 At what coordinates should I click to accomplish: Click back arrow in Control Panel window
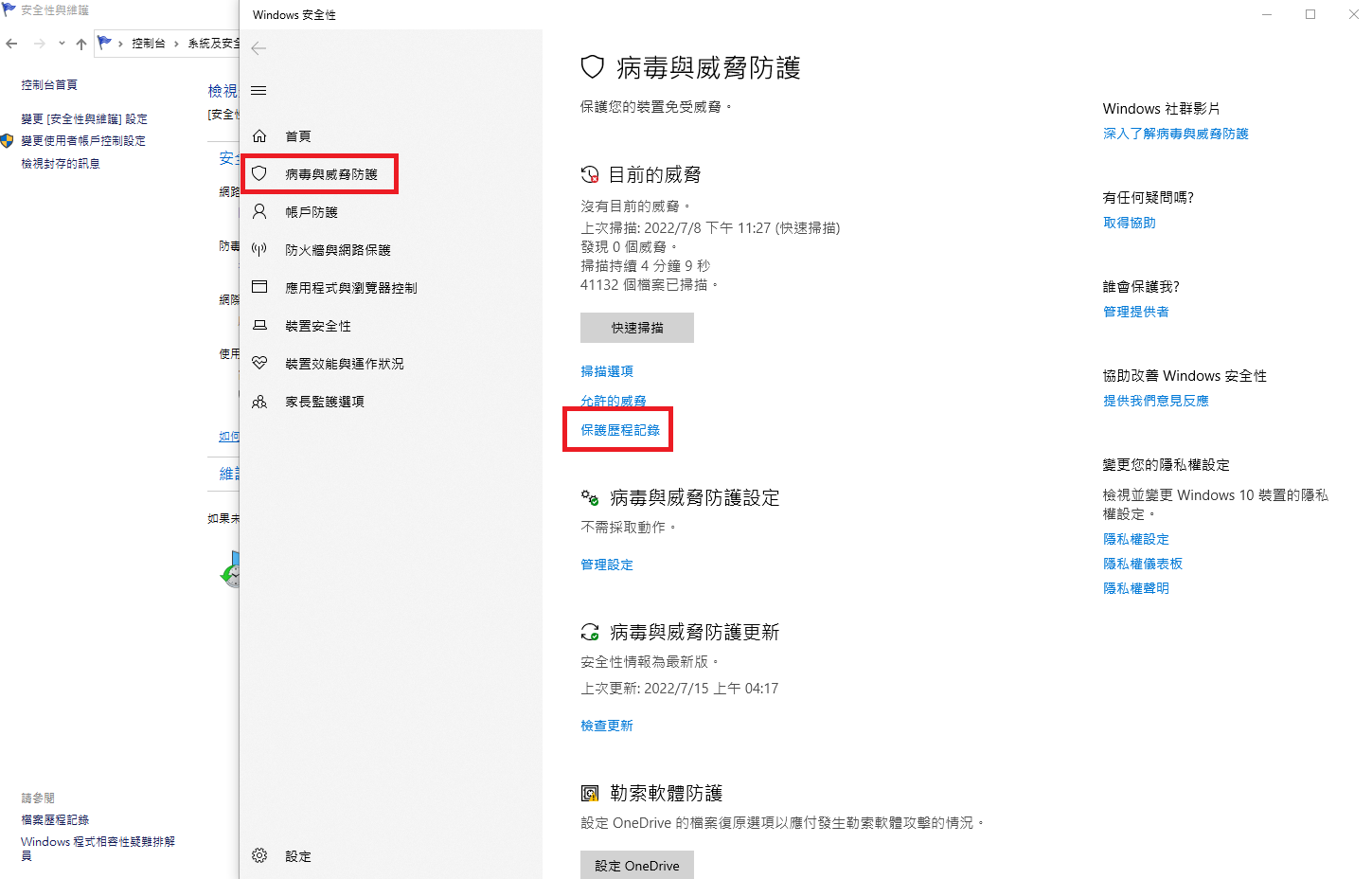coord(11,44)
